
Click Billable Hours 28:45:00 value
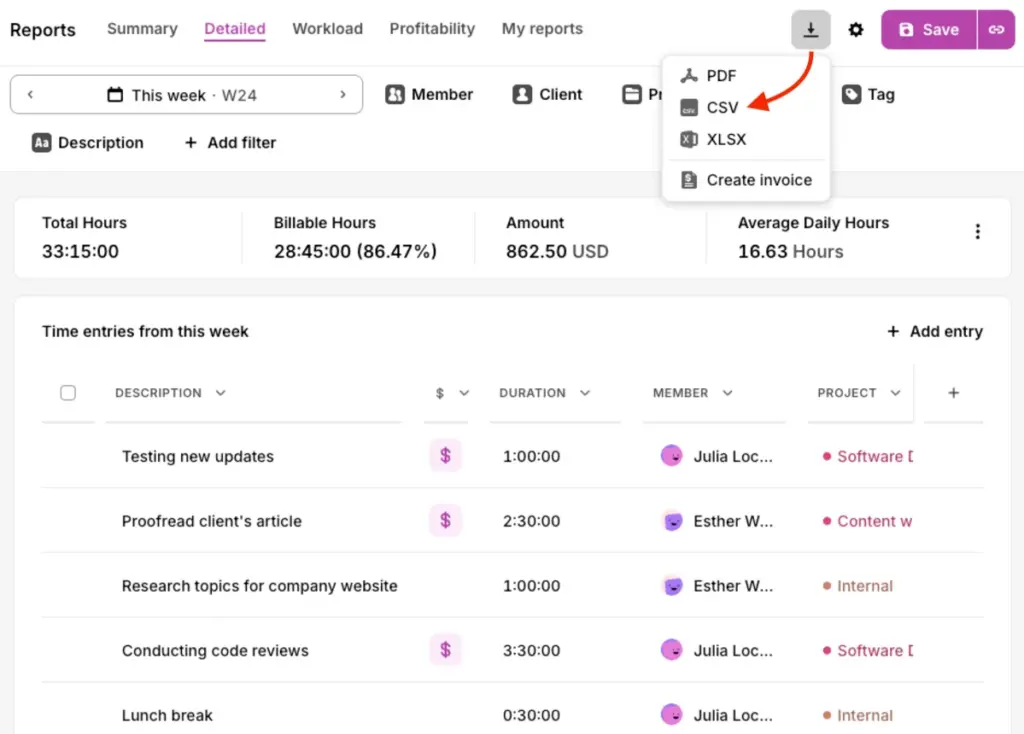tap(355, 251)
